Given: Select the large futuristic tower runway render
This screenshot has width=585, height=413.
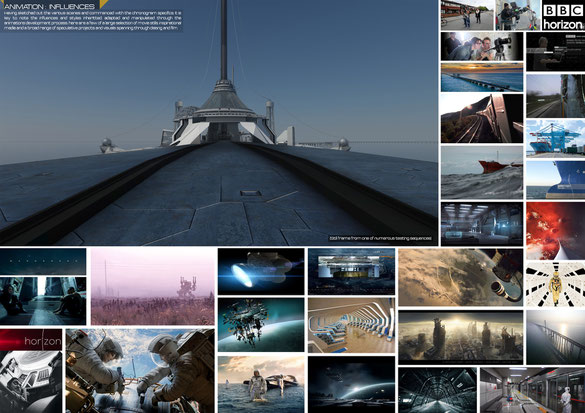Looking at the screenshot, I should [219, 123].
